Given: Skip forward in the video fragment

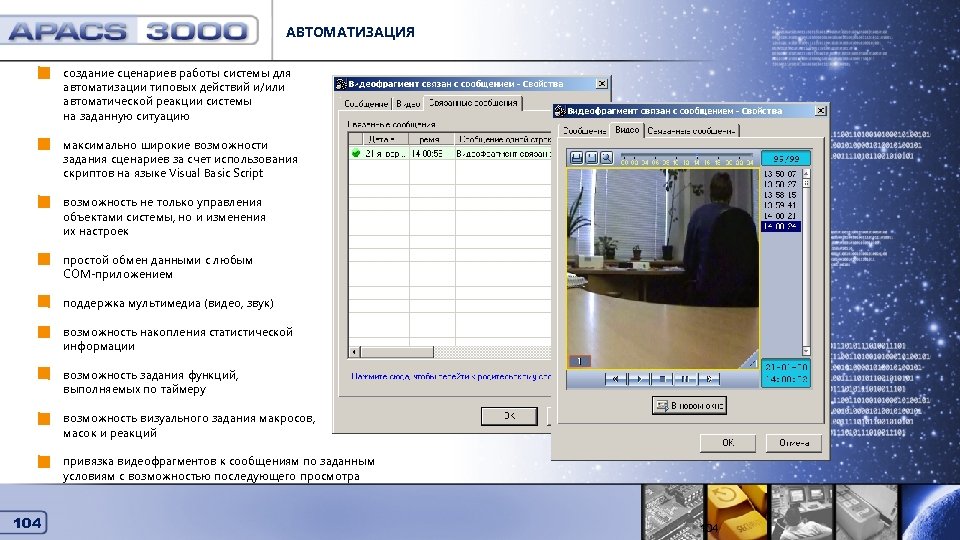Looking at the screenshot, I should (708, 379).
